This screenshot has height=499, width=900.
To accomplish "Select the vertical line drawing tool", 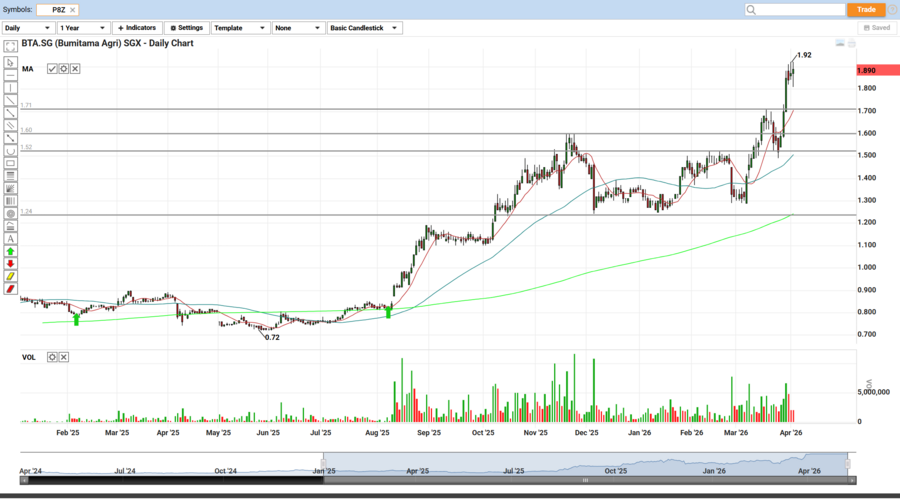I will click(x=10, y=87).
